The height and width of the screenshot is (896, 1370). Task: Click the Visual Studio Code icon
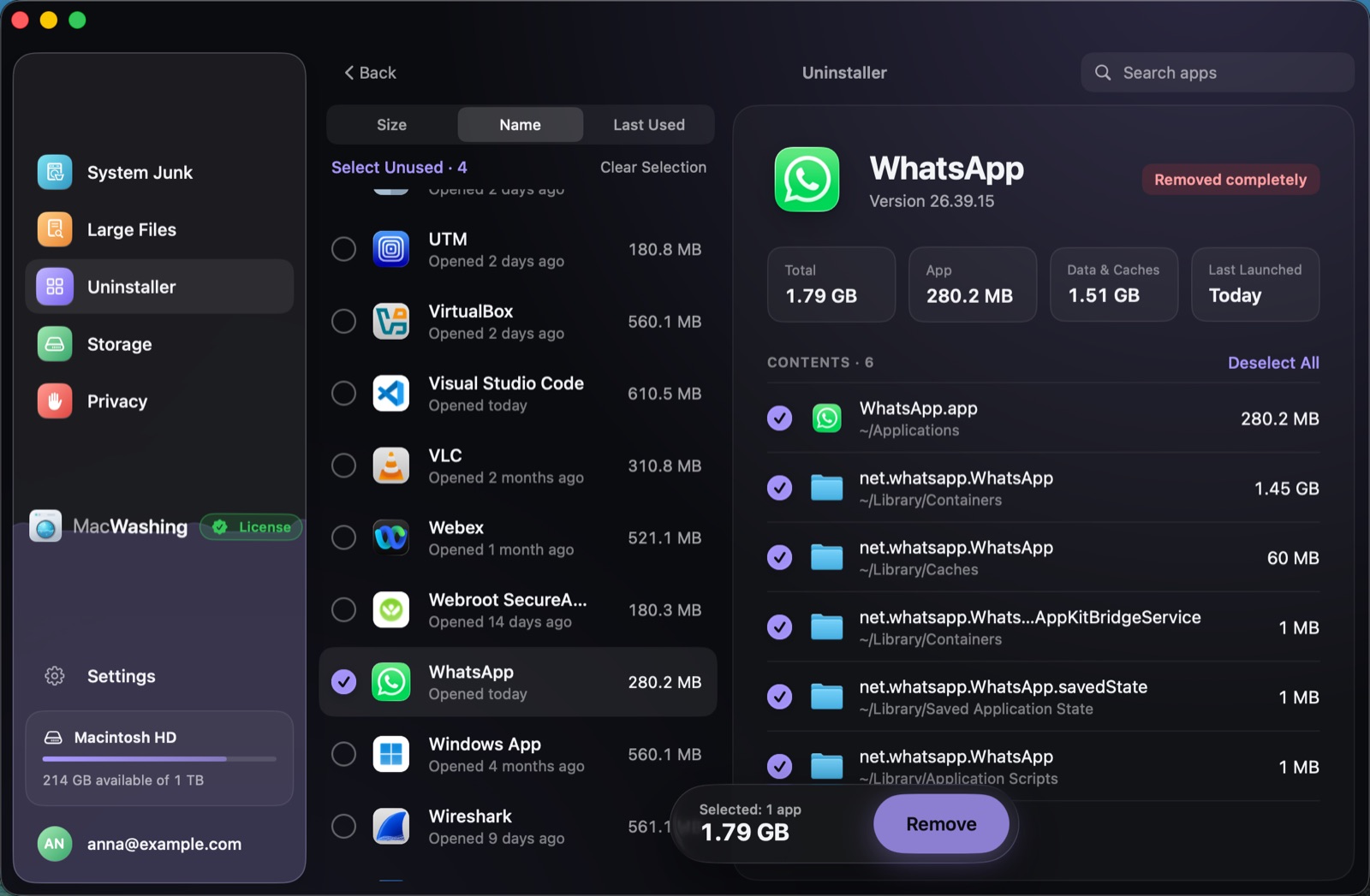click(391, 394)
